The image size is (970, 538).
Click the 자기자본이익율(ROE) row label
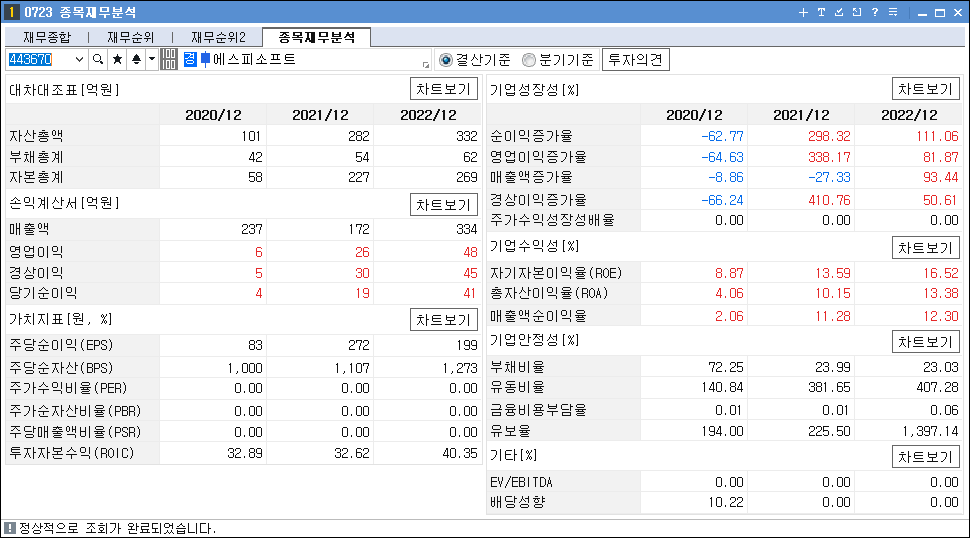(x=556, y=273)
